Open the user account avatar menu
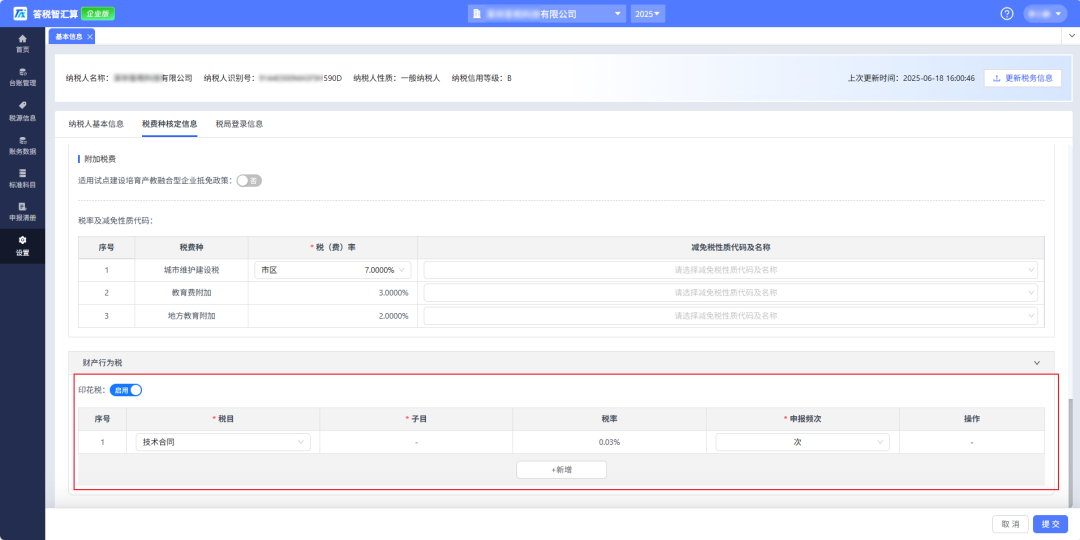The height and width of the screenshot is (540, 1080). coord(1045,14)
